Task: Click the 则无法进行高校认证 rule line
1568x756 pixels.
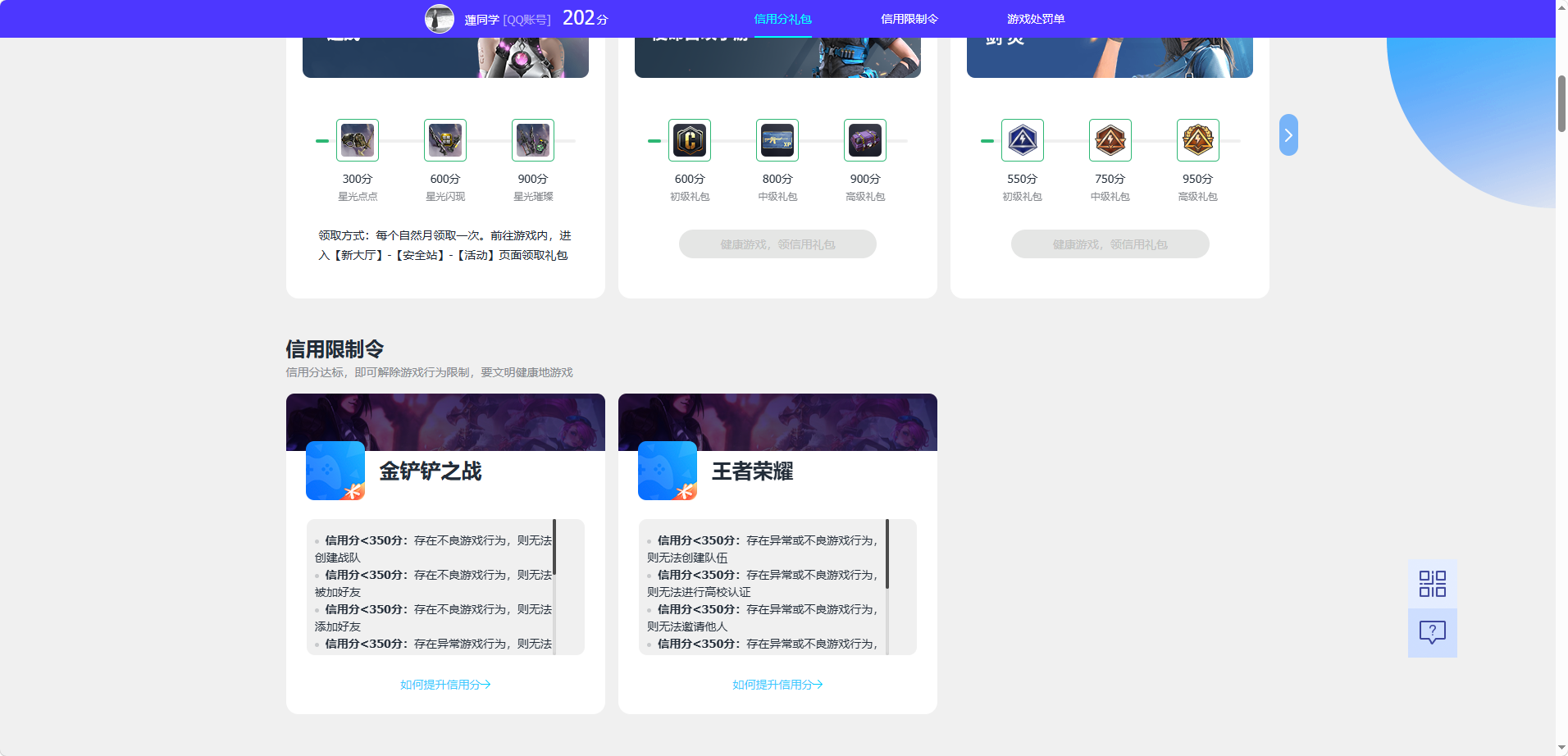Action: [x=699, y=592]
